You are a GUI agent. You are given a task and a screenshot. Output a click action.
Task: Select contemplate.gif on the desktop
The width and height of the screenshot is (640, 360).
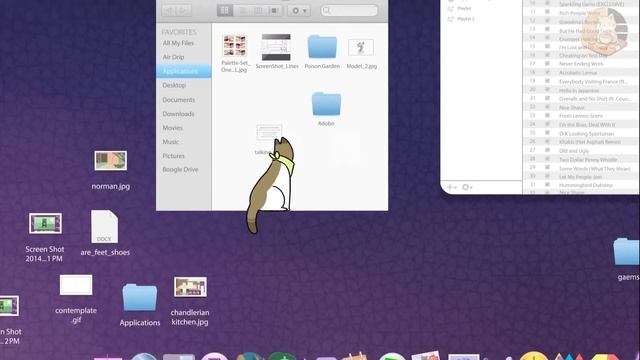(76, 285)
